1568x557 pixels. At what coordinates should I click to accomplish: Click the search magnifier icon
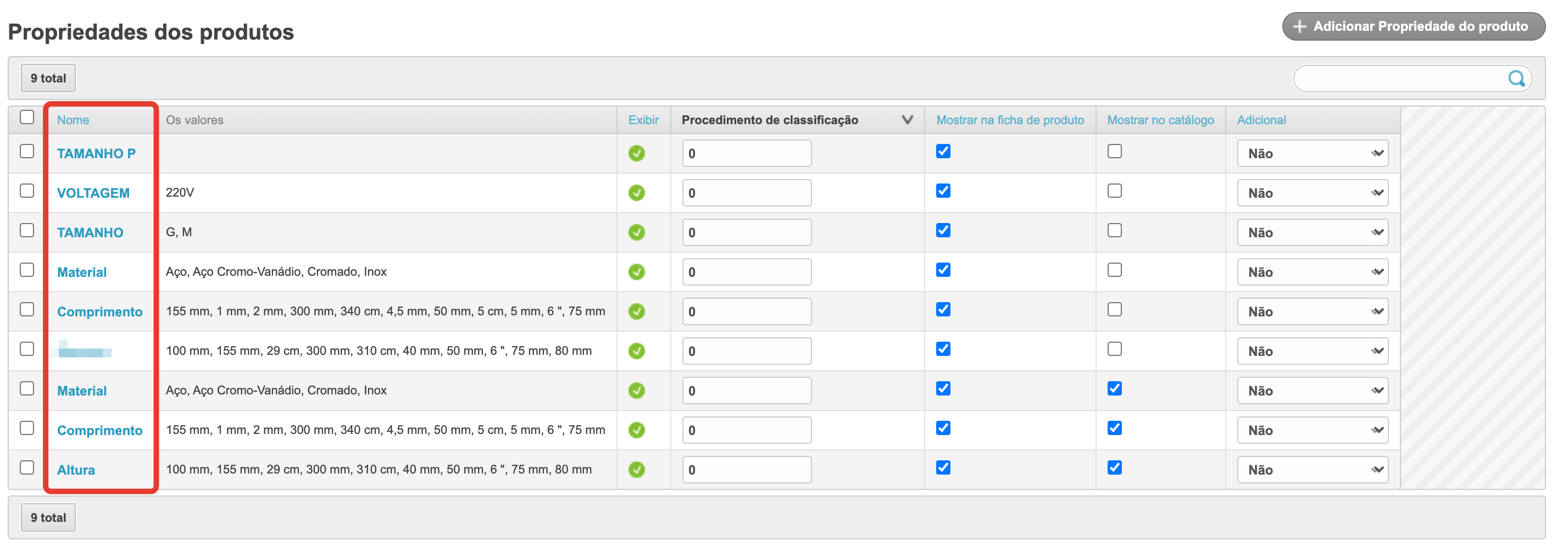pos(1516,79)
